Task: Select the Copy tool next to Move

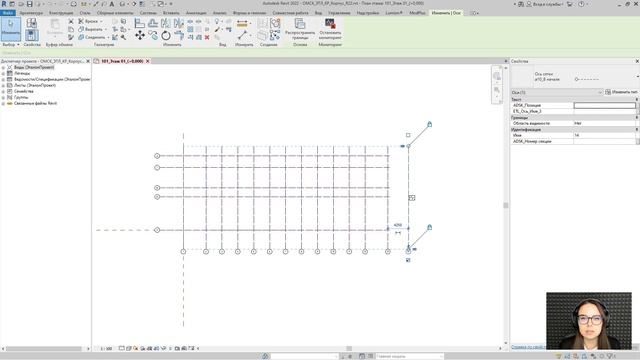Action: [x=153, y=36]
